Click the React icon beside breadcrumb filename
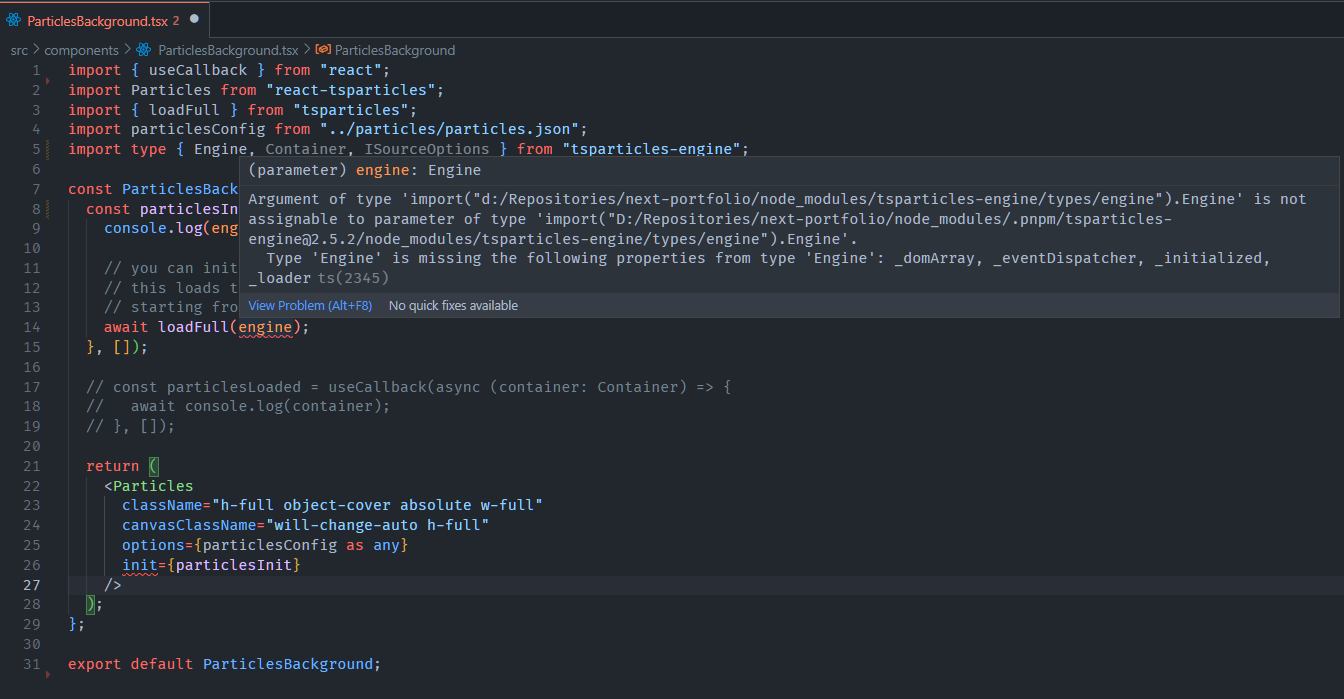Viewport: 1344px width, 699px height. click(x=144, y=50)
